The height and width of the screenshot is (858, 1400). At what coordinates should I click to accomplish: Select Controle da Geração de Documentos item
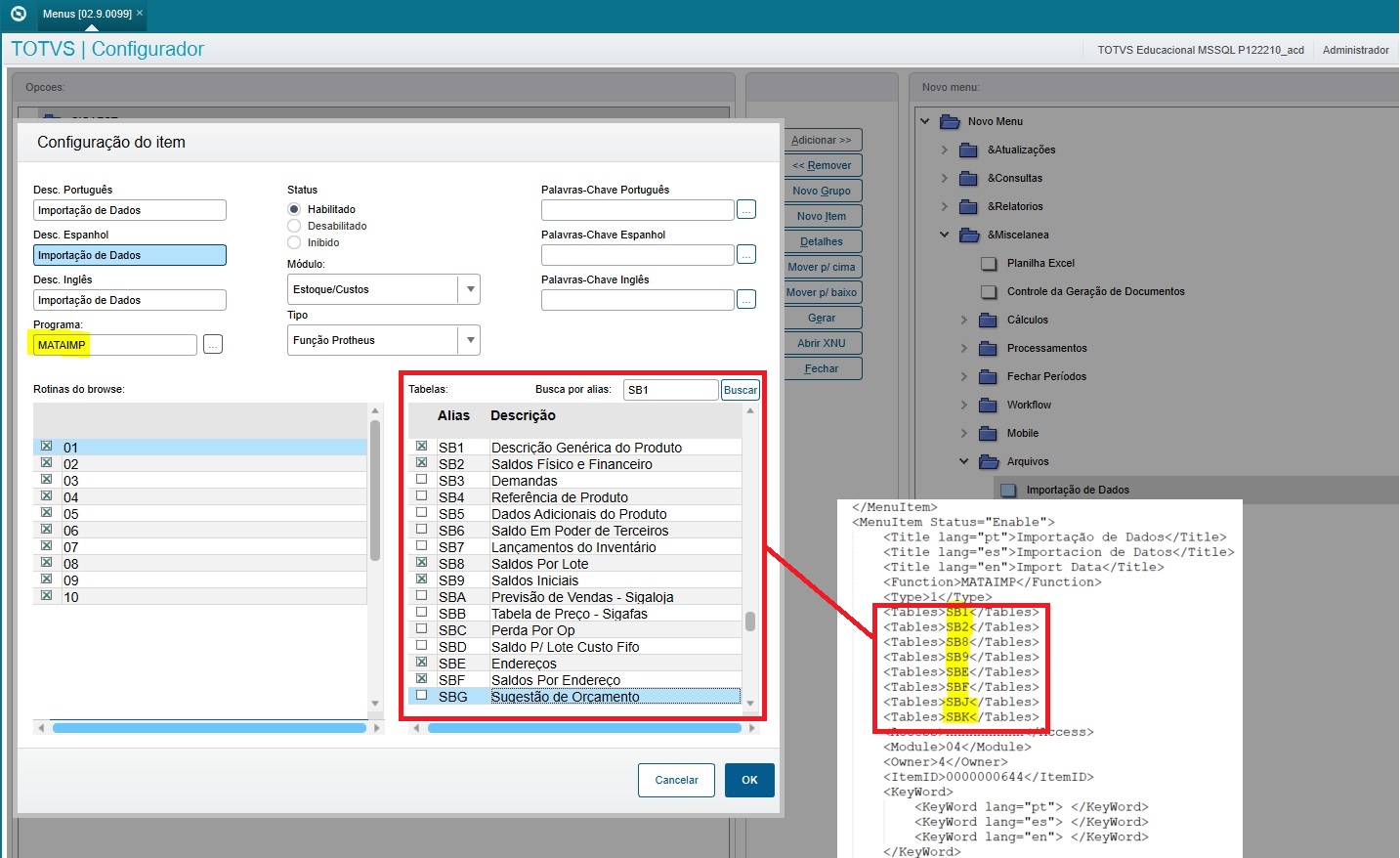[1095, 291]
